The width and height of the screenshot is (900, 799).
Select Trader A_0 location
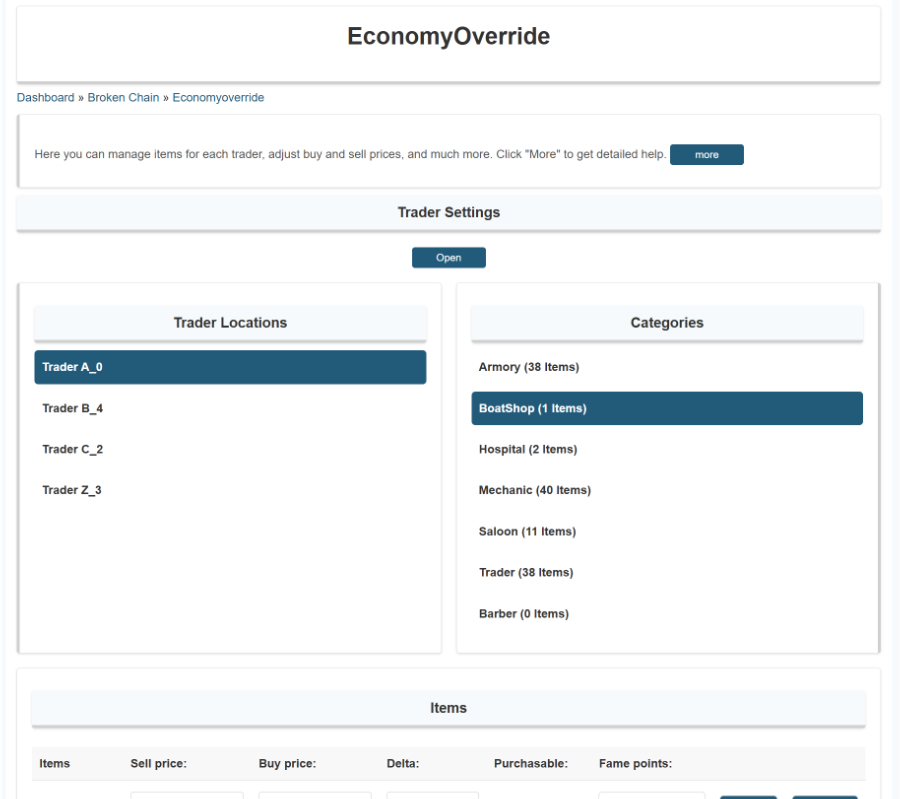click(x=230, y=367)
